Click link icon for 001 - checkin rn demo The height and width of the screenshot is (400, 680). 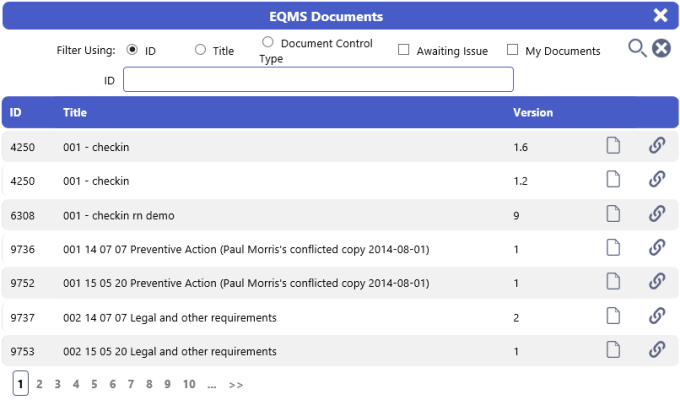(x=657, y=213)
